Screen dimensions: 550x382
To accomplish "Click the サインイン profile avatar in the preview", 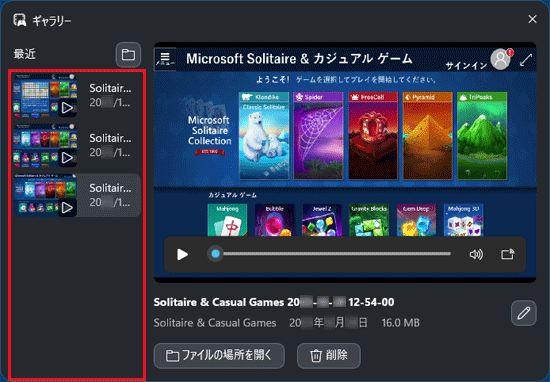I will tap(501, 59).
